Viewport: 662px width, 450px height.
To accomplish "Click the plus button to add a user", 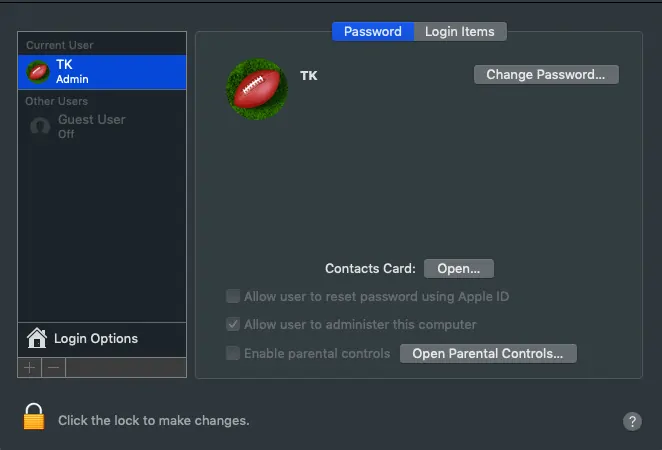I will coord(30,367).
